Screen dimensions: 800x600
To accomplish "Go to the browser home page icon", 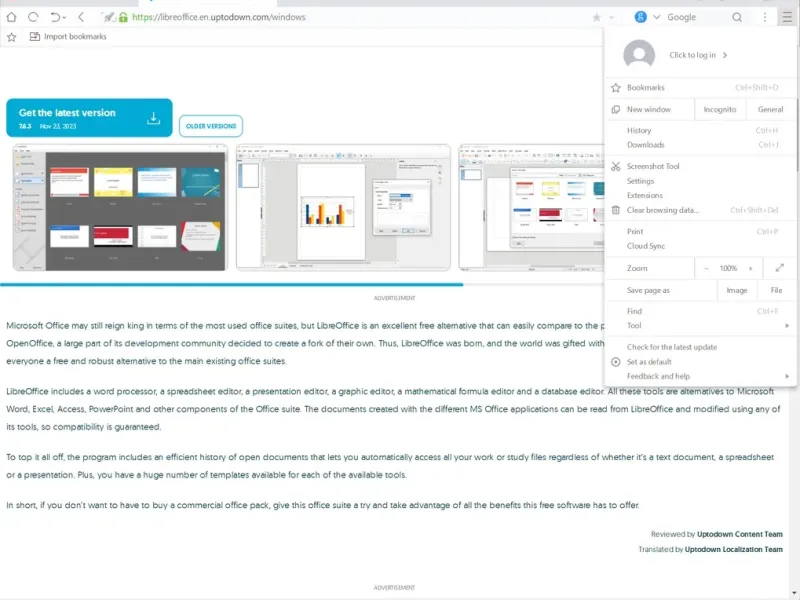I will (x=11, y=17).
